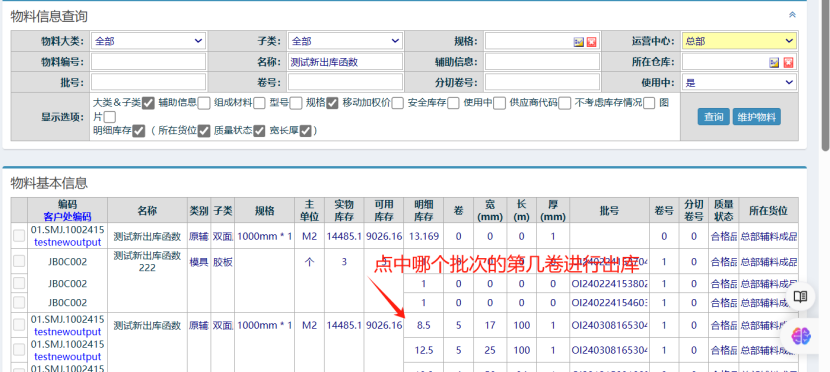Select the first row checkbox in the table
830x372 pixels.
click(19, 237)
